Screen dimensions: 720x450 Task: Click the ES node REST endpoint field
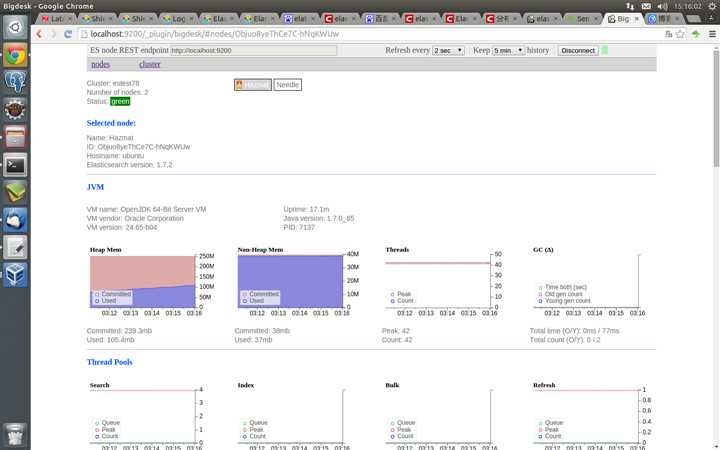(x=253, y=51)
